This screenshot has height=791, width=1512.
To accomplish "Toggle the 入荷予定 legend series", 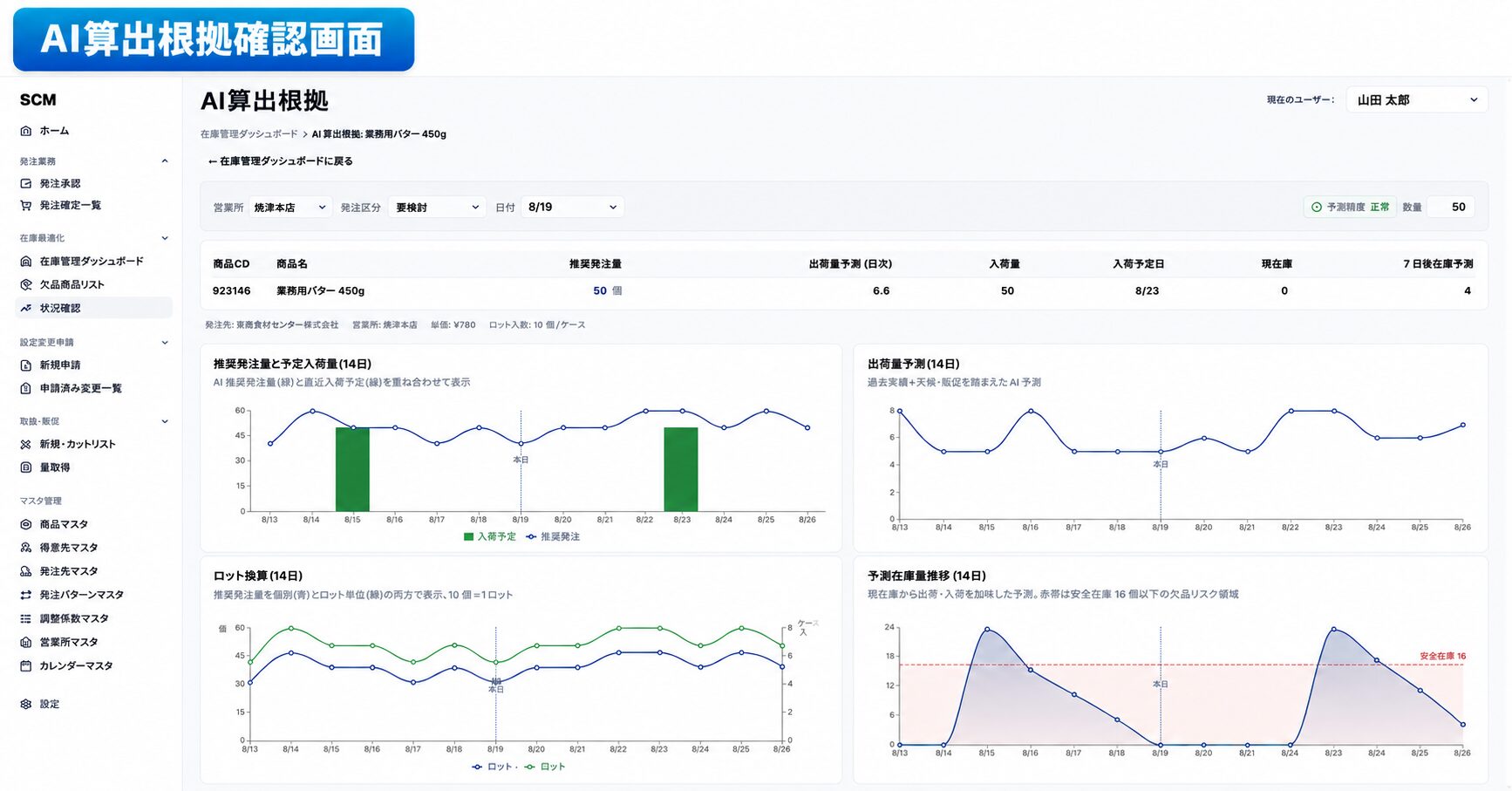I will 490,537.
